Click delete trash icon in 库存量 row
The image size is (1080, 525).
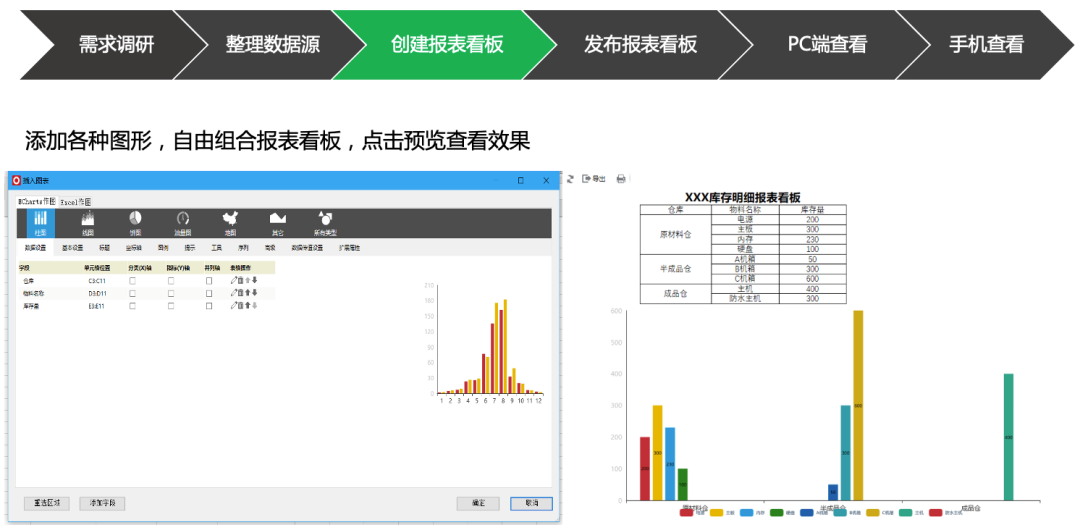[240, 305]
